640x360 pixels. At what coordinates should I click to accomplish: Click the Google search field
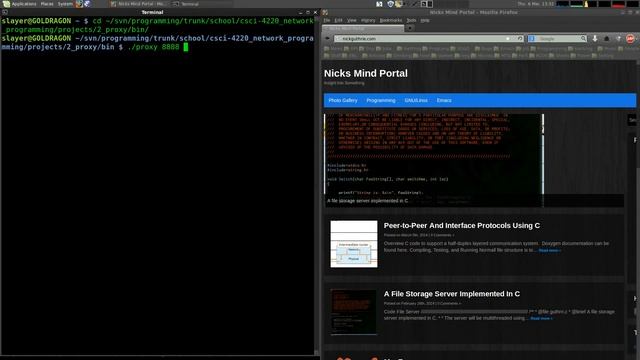pos(558,38)
